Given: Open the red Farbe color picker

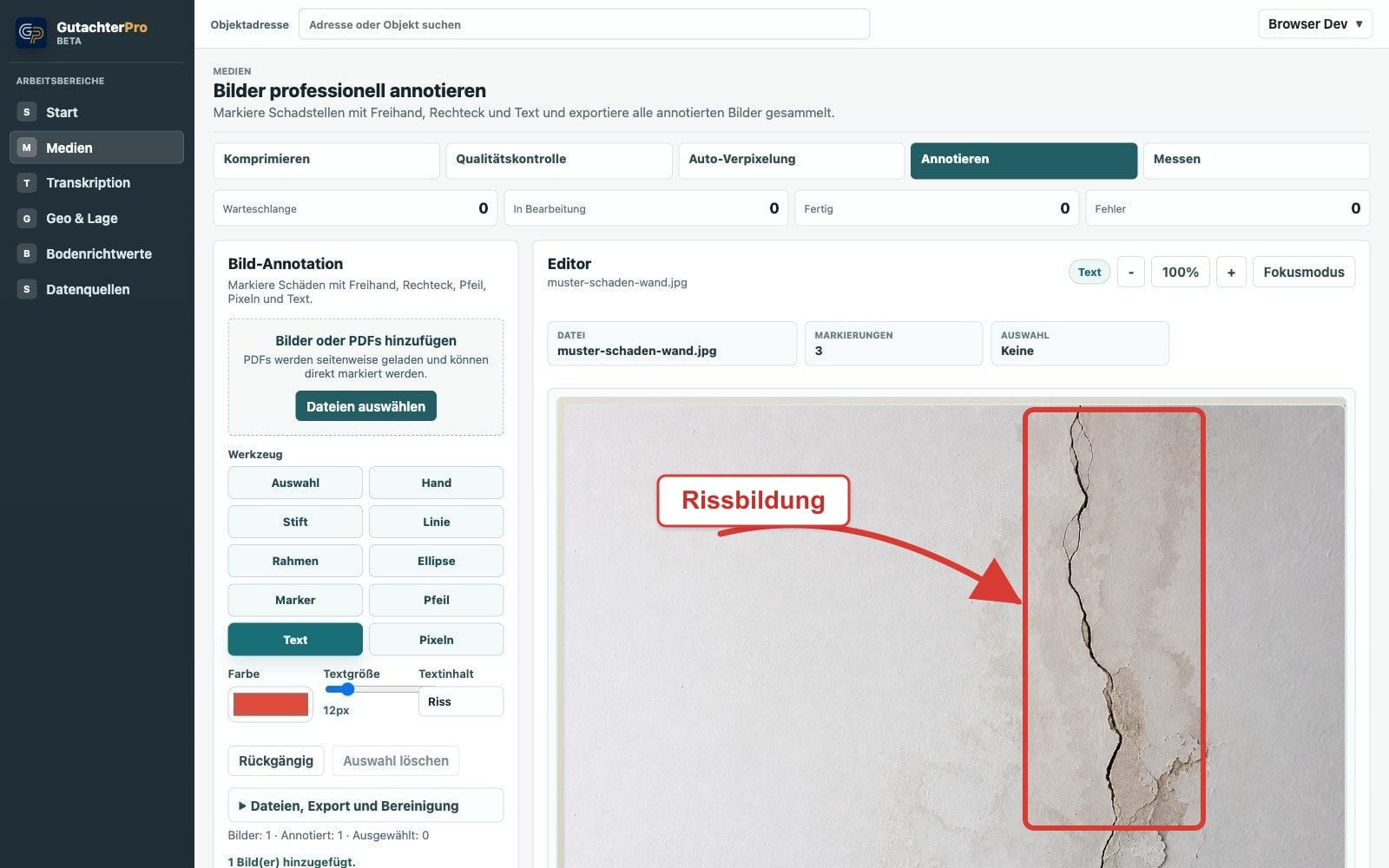Looking at the screenshot, I should (x=270, y=704).
